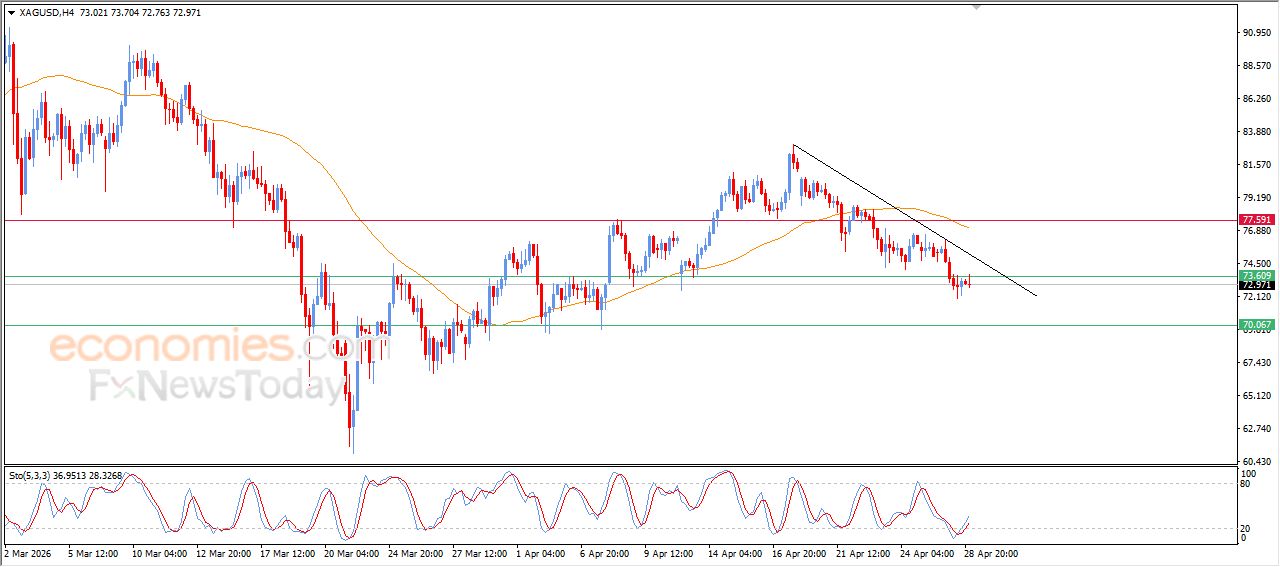This screenshot has height=567, width=1280.
Task: Click the Sto(5,3,3) indicator label
Action: [x=33, y=475]
